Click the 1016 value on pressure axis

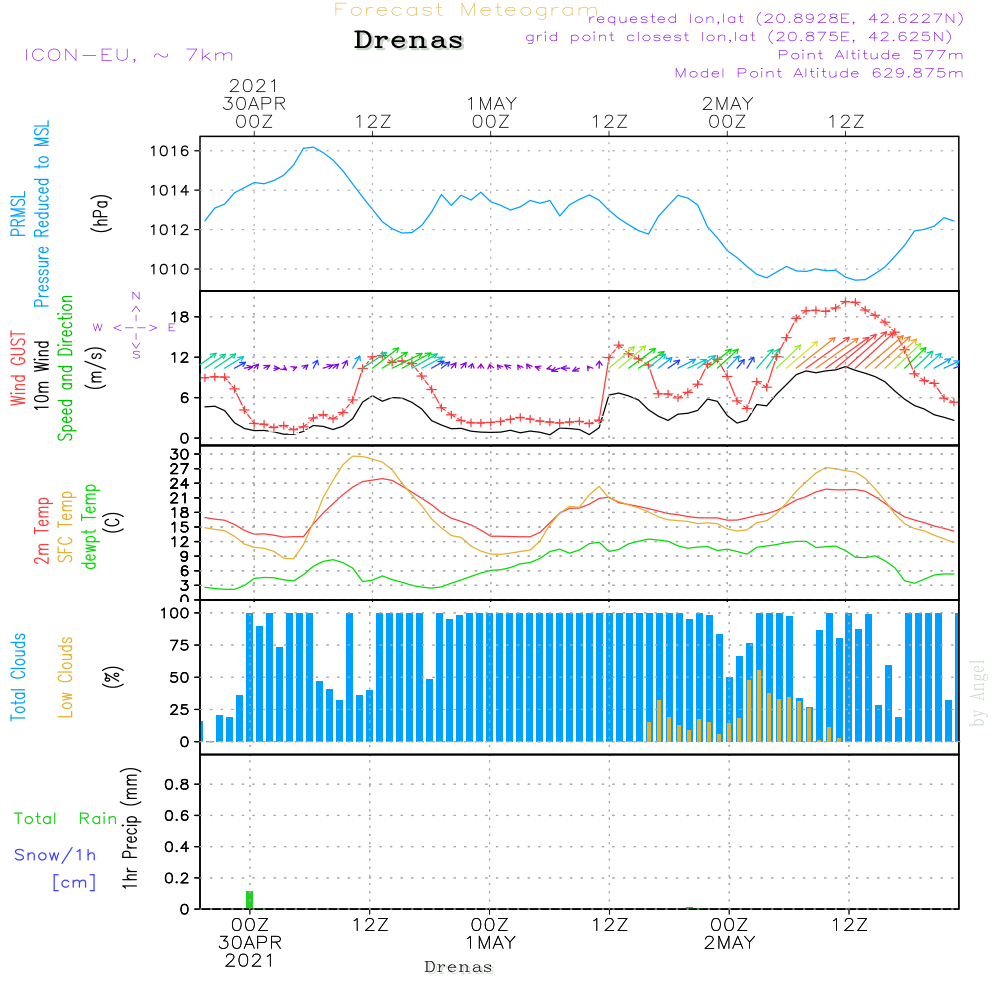coord(170,151)
